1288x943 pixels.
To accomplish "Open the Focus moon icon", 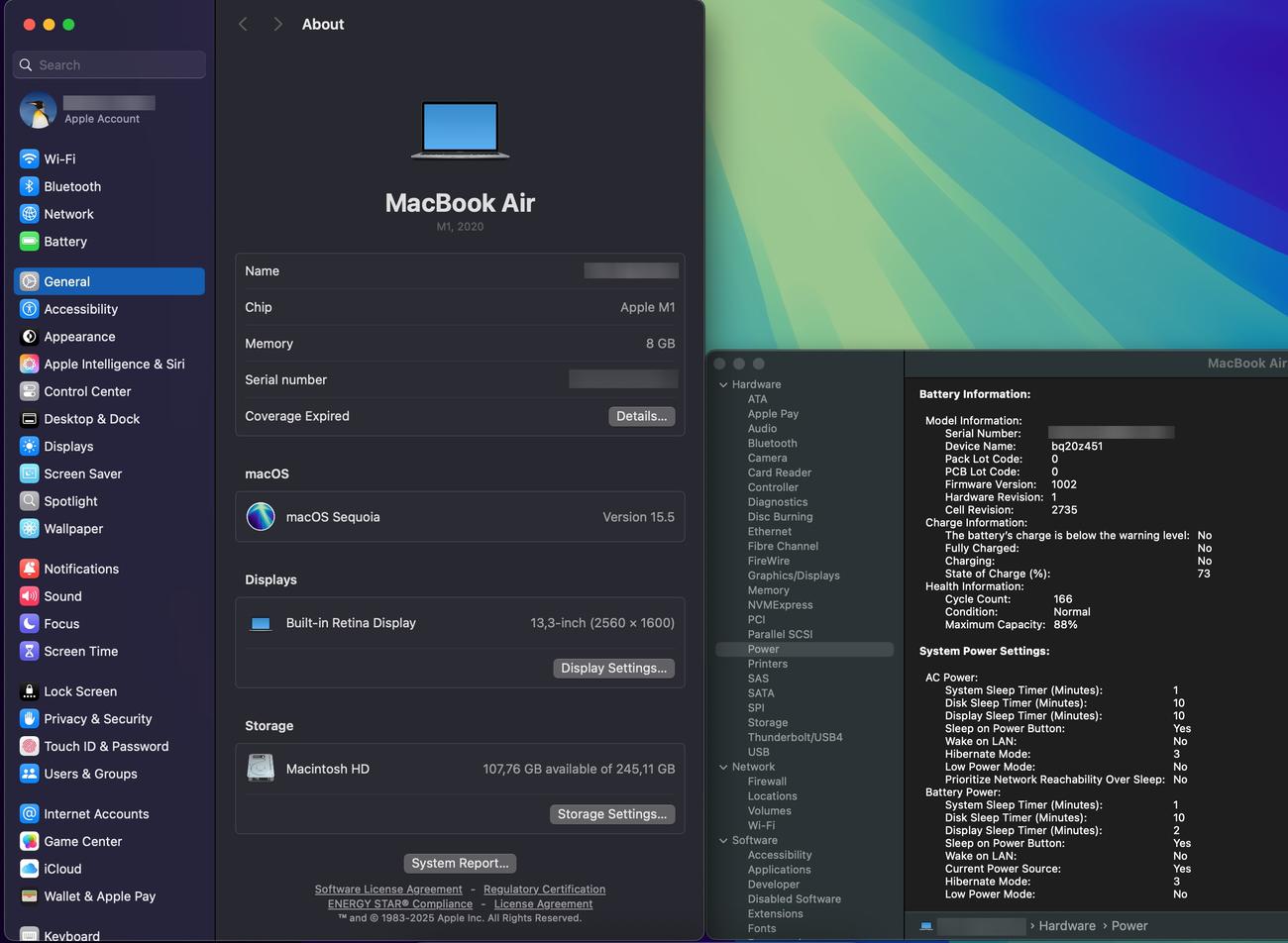I will pyautogui.click(x=30, y=624).
